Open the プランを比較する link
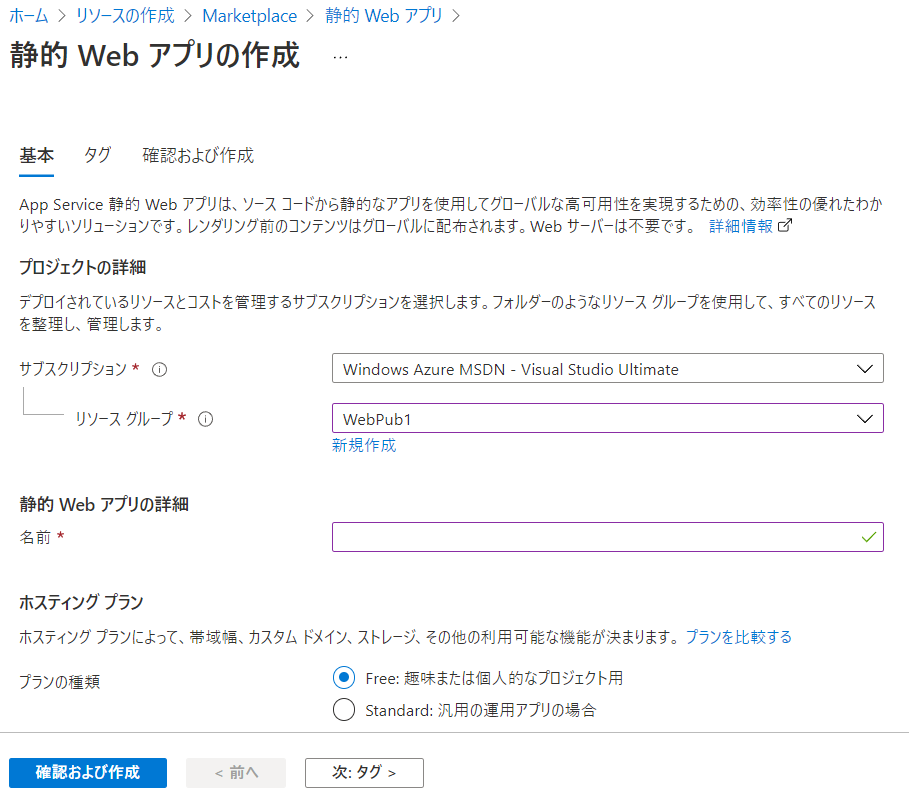The height and width of the screenshot is (795, 909). pos(739,637)
